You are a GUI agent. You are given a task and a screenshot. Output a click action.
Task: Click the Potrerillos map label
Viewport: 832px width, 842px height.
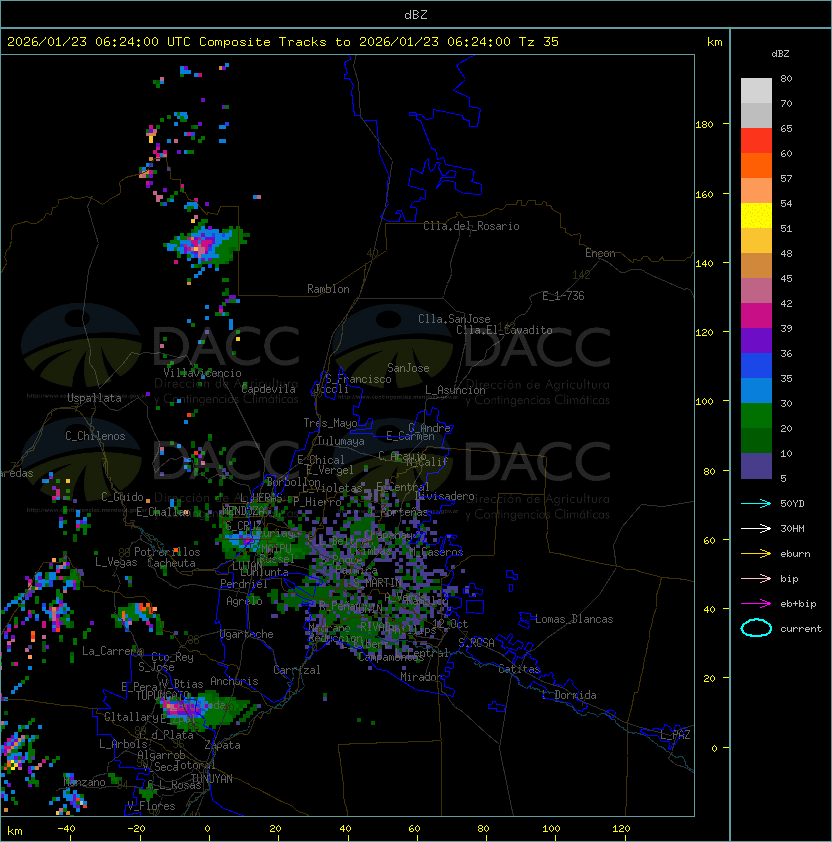coord(167,552)
